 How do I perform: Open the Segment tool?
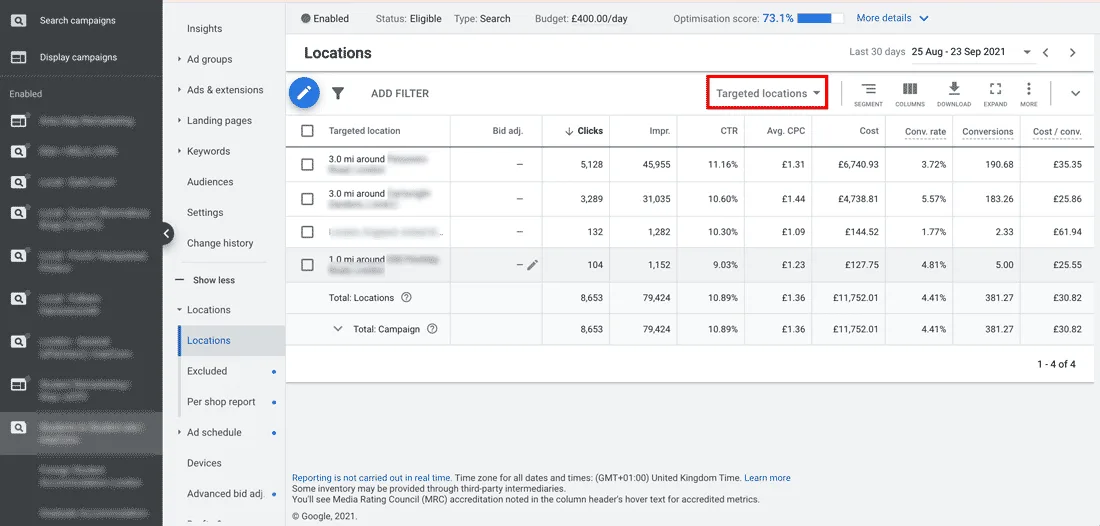868,94
